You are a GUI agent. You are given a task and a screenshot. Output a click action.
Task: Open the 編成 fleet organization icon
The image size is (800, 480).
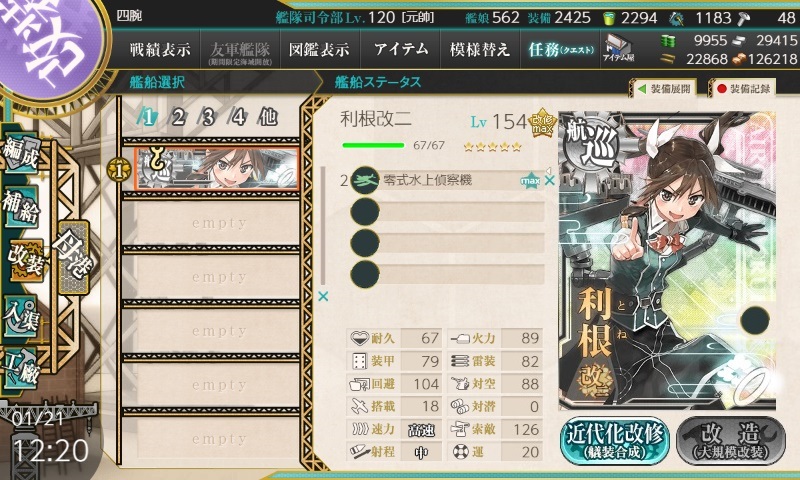[21, 153]
